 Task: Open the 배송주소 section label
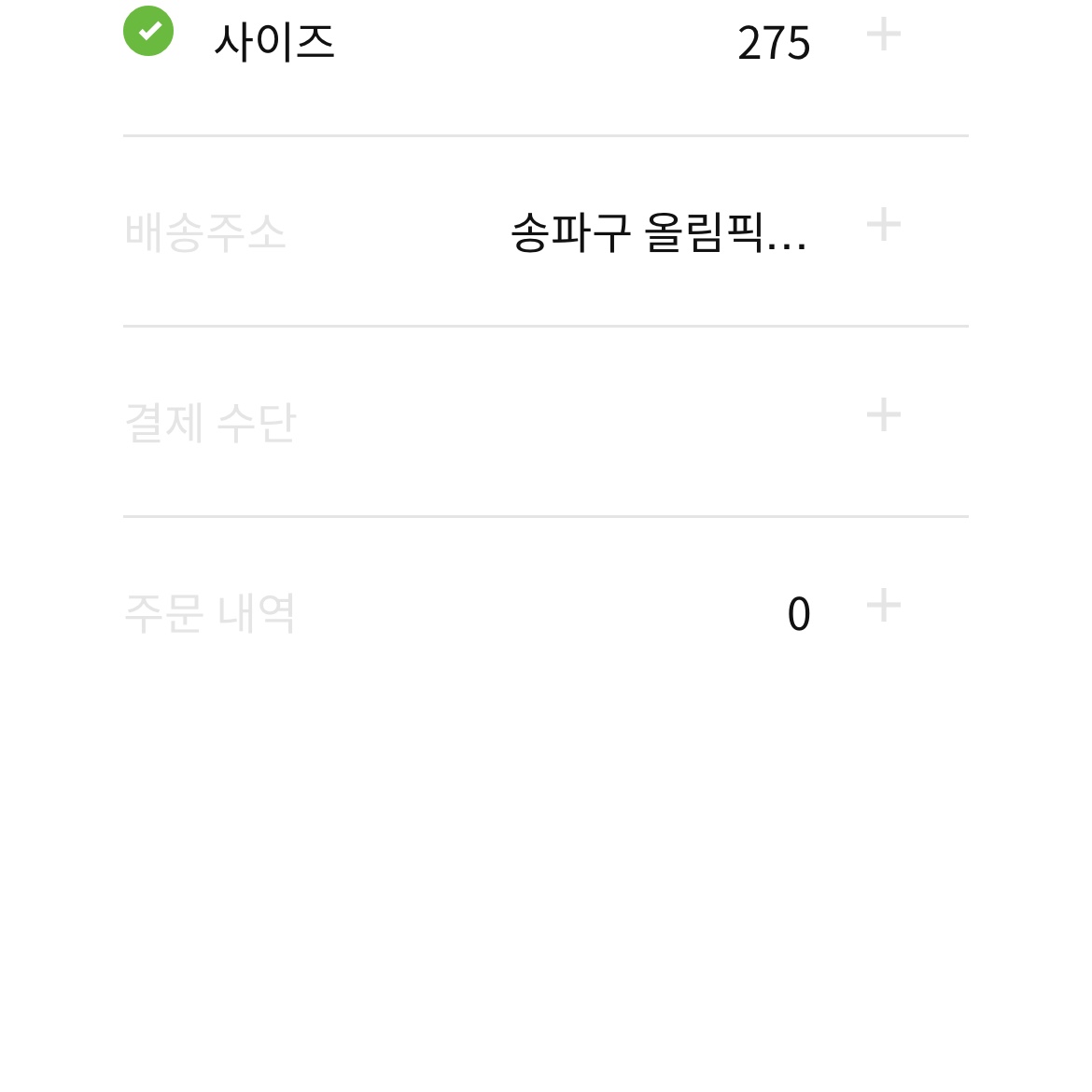204,231
